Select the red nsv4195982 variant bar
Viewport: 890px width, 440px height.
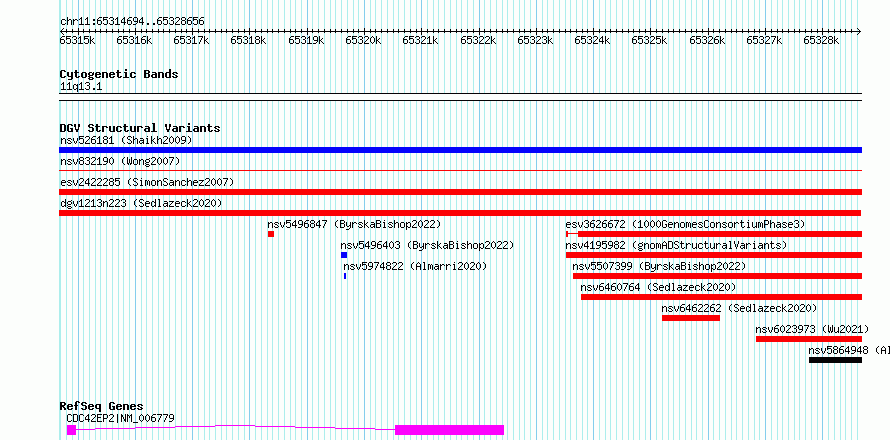coord(714,255)
